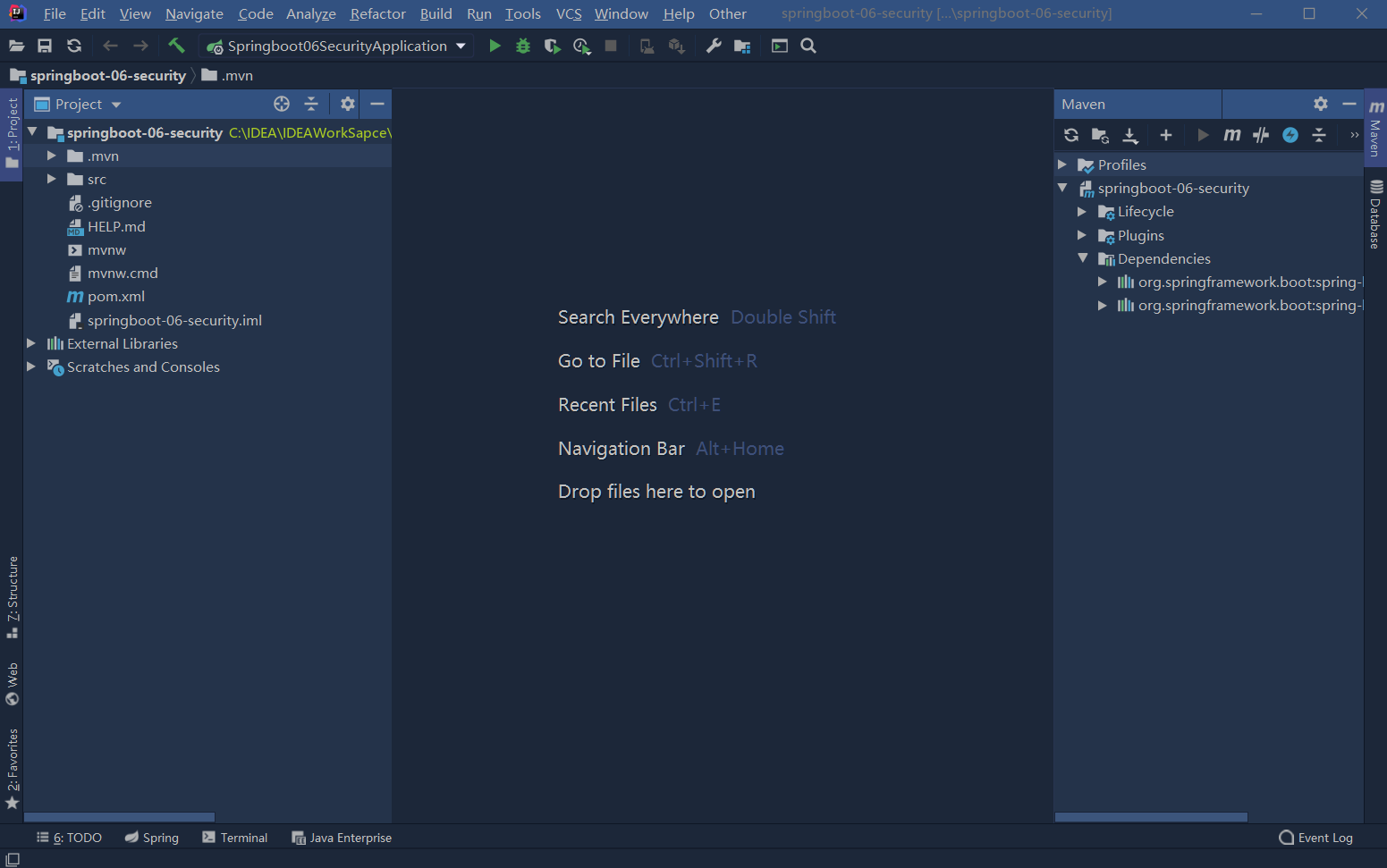Show more Maven toolbar items chevron
The image size is (1387, 868).
(x=1354, y=135)
